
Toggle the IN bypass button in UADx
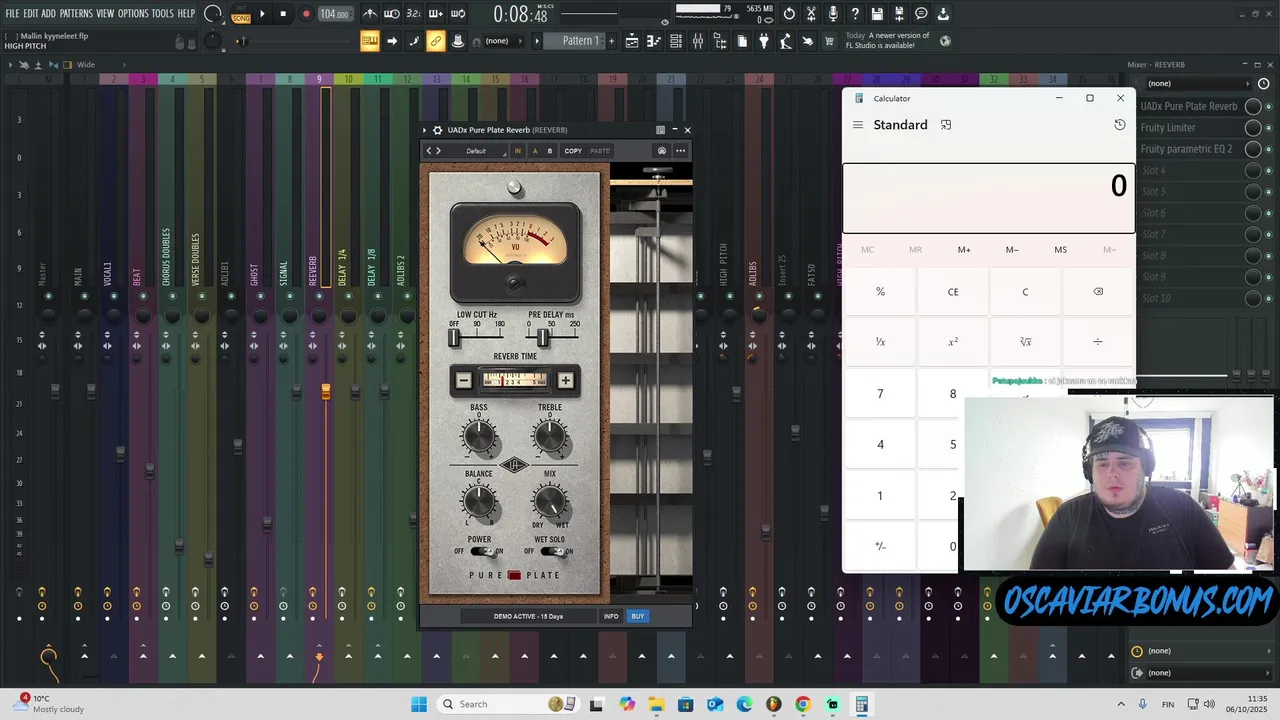(517, 151)
